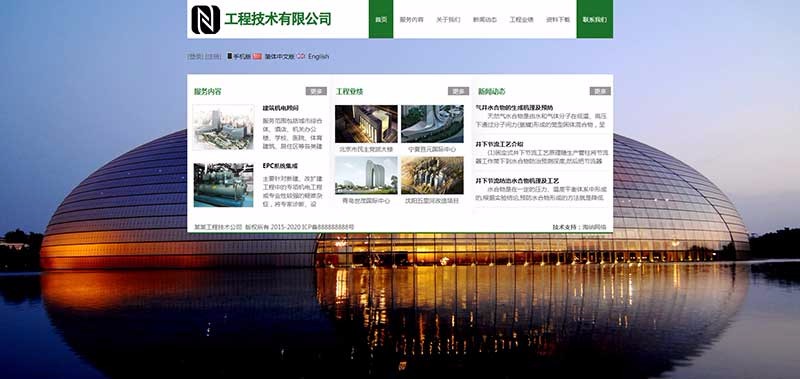Open news 气井水合物的生成机理及预防
This screenshot has height=379, width=800.
point(514,108)
